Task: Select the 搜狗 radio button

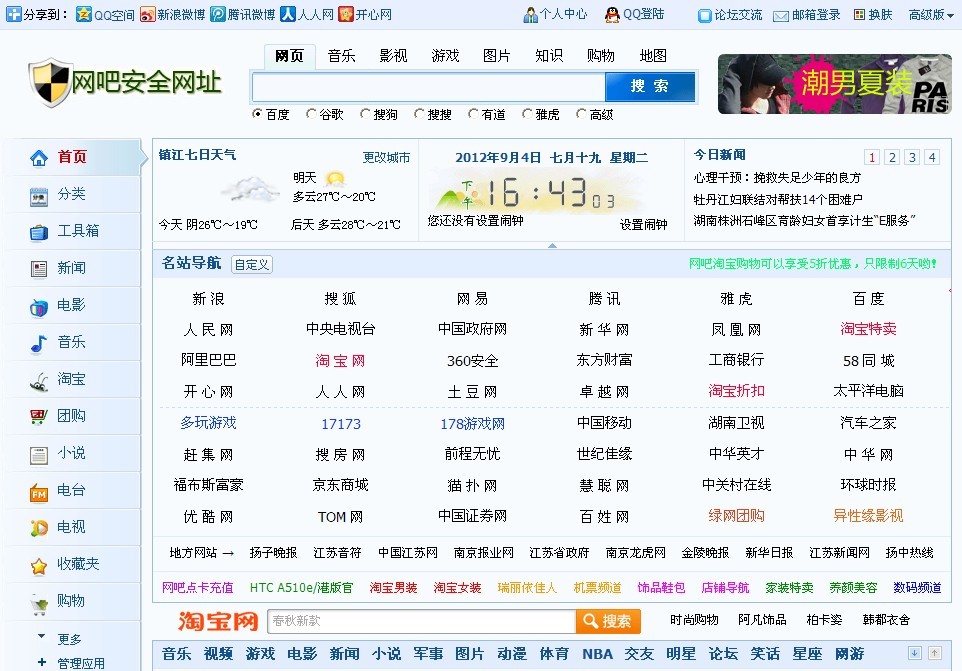Action: [366, 114]
